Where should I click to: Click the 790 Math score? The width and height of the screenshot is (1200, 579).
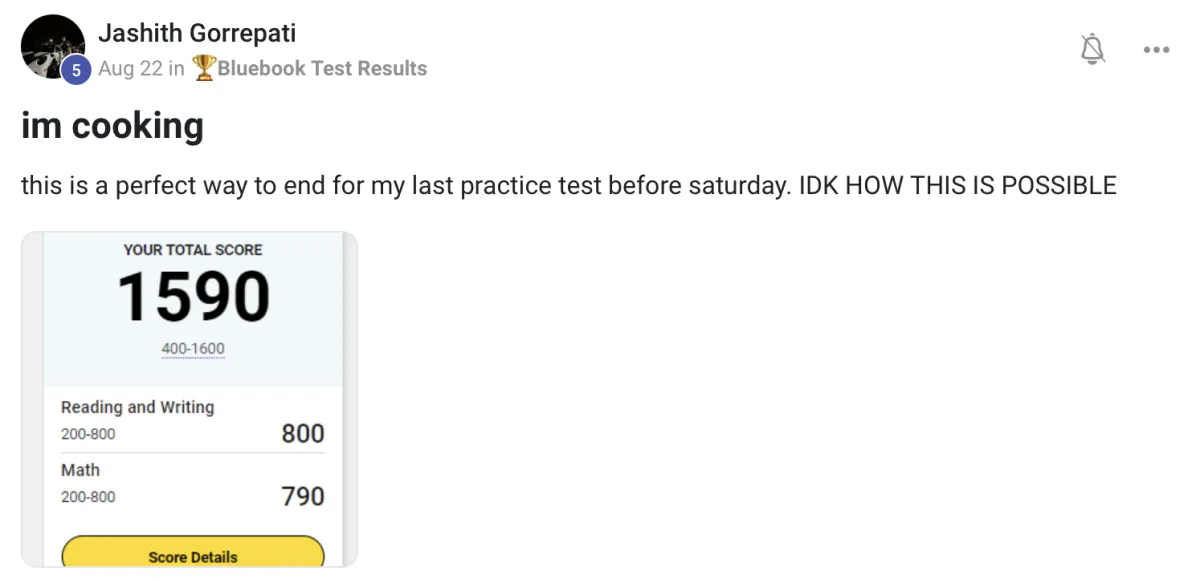point(303,496)
